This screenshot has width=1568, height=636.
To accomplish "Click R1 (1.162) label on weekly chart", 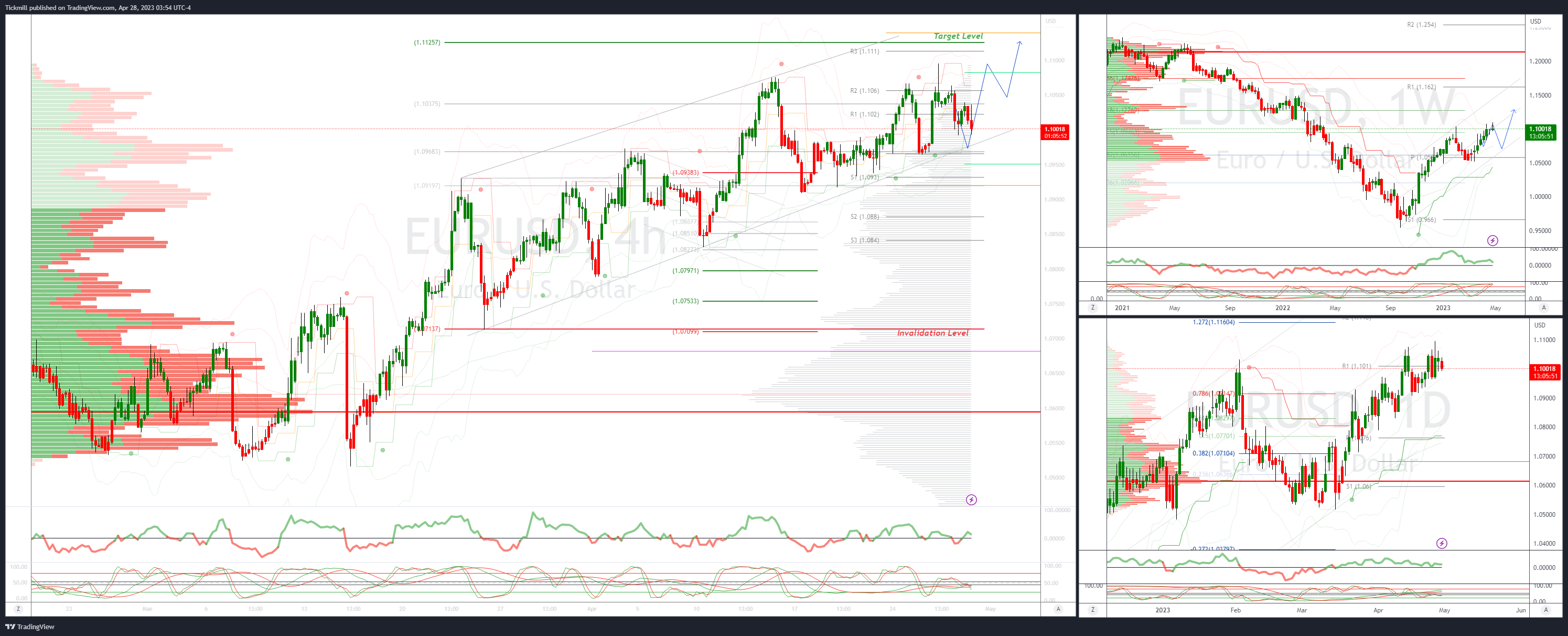I will point(1421,87).
